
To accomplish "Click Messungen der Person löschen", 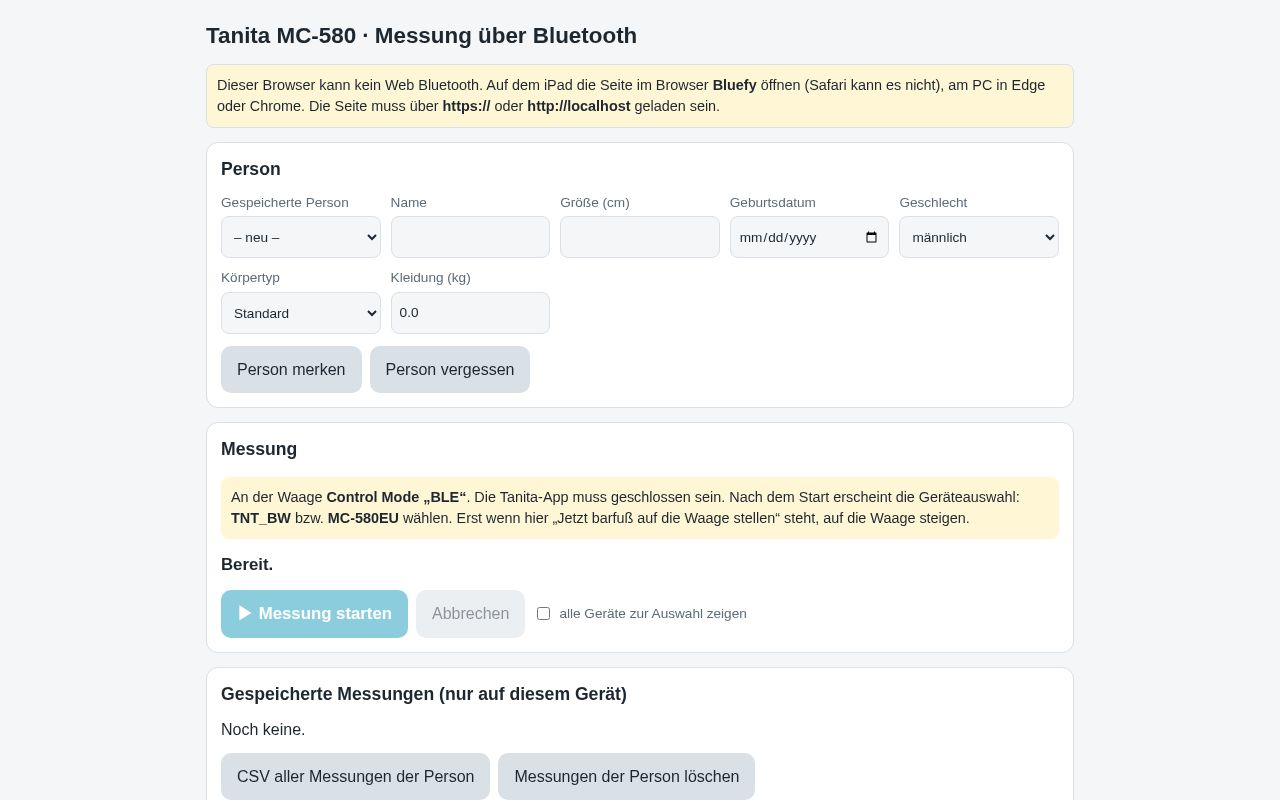I will (x=626, y=777).
